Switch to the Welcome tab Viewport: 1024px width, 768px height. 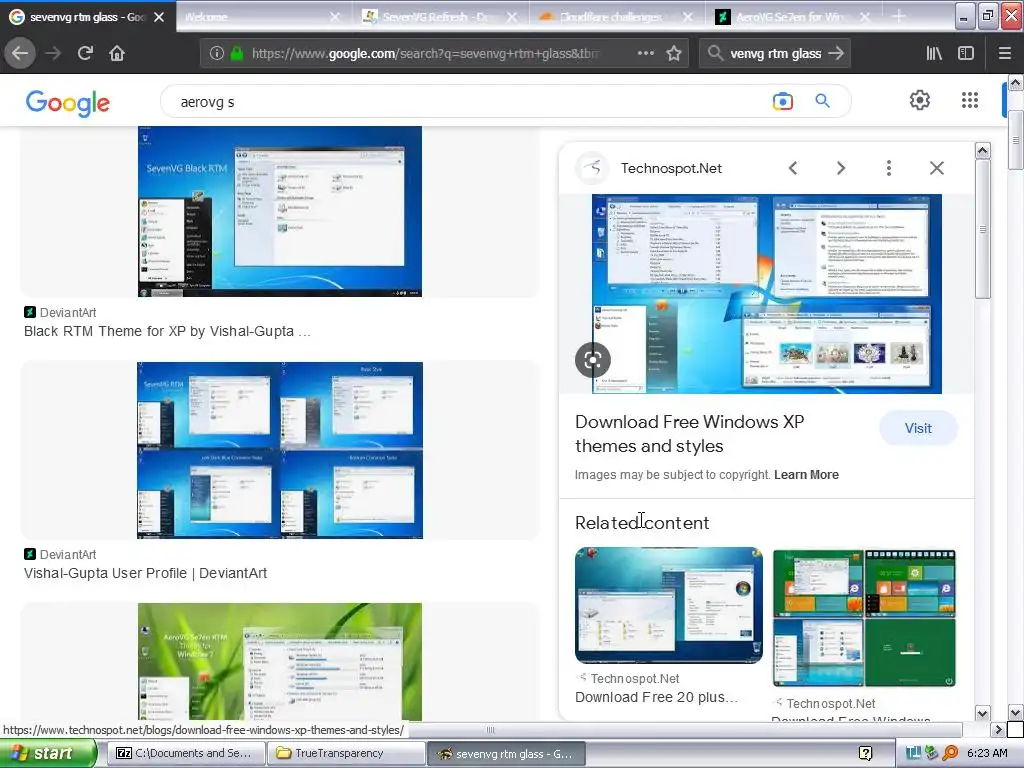click(261, 17)
